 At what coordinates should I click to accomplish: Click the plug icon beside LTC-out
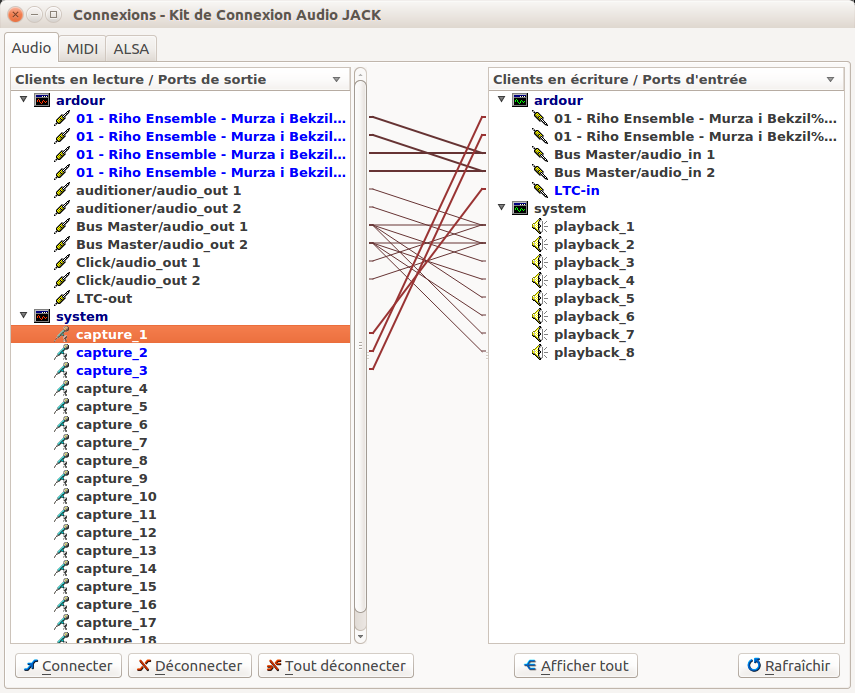coord(62,298)
